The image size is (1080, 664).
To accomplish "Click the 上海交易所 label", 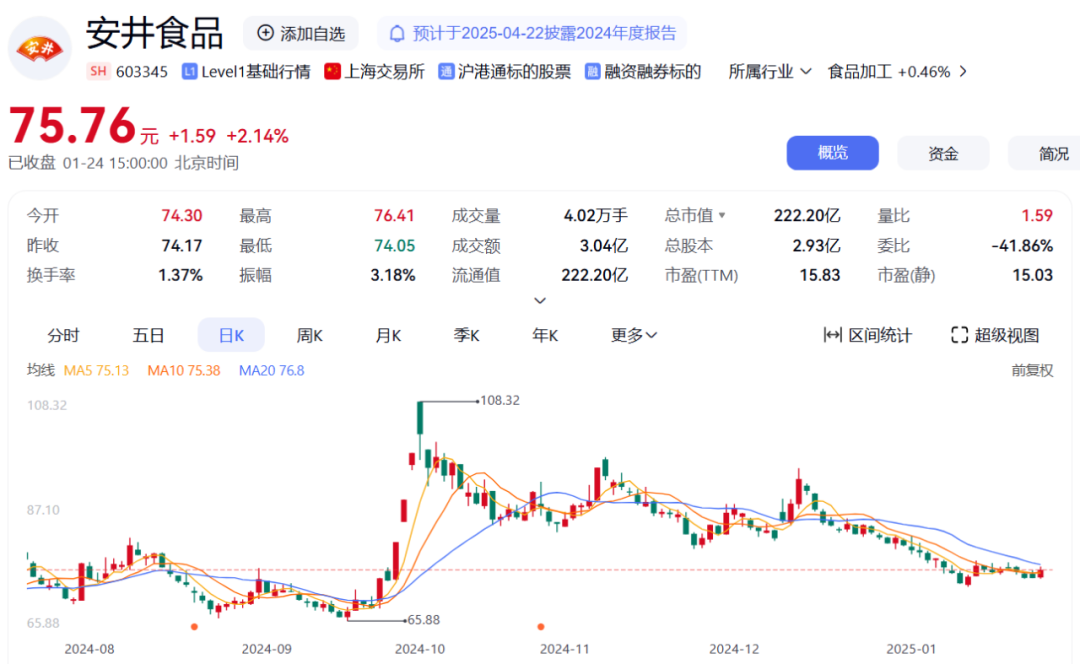I will pos(384,72).
